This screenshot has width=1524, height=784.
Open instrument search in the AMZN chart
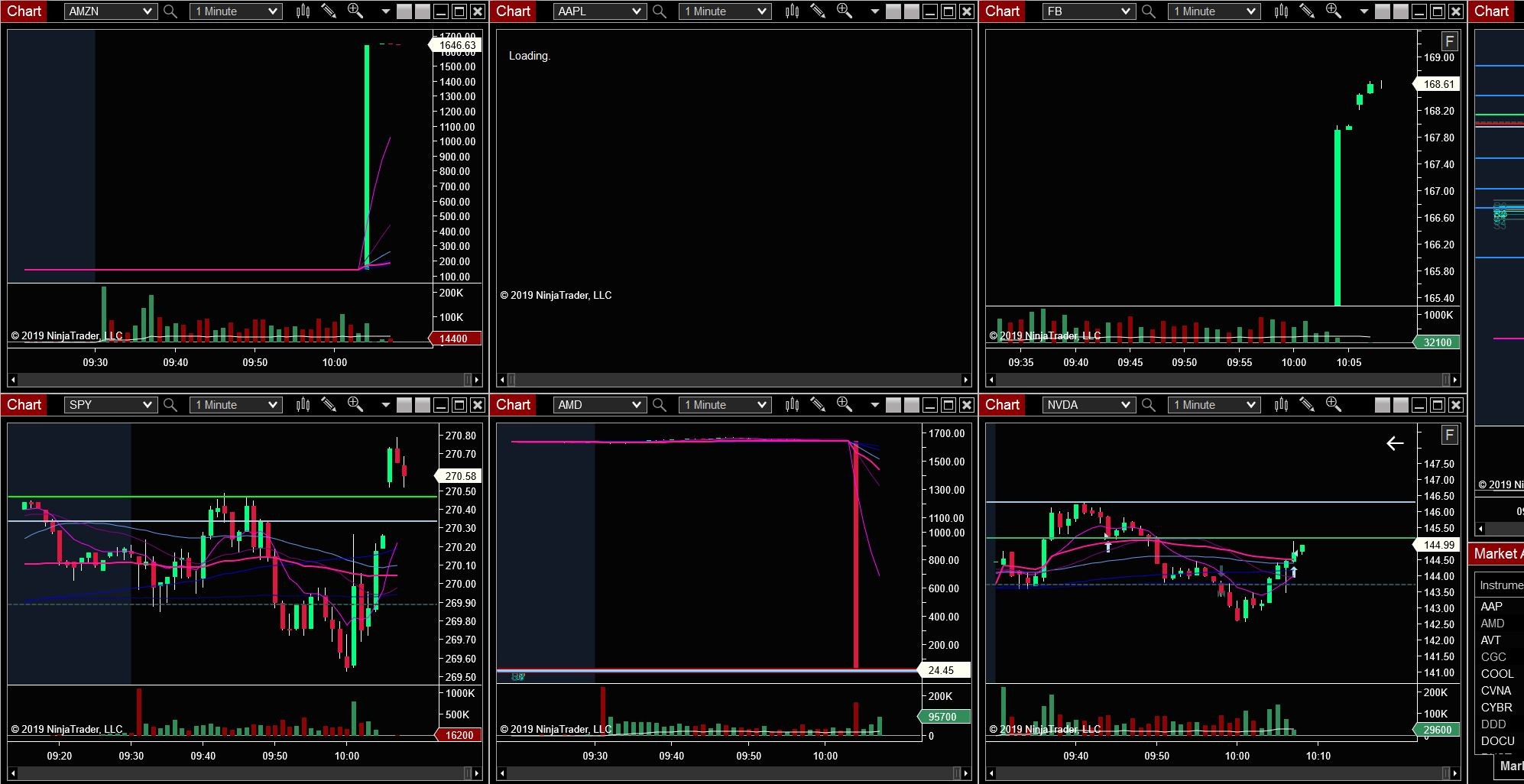[170, 11]
